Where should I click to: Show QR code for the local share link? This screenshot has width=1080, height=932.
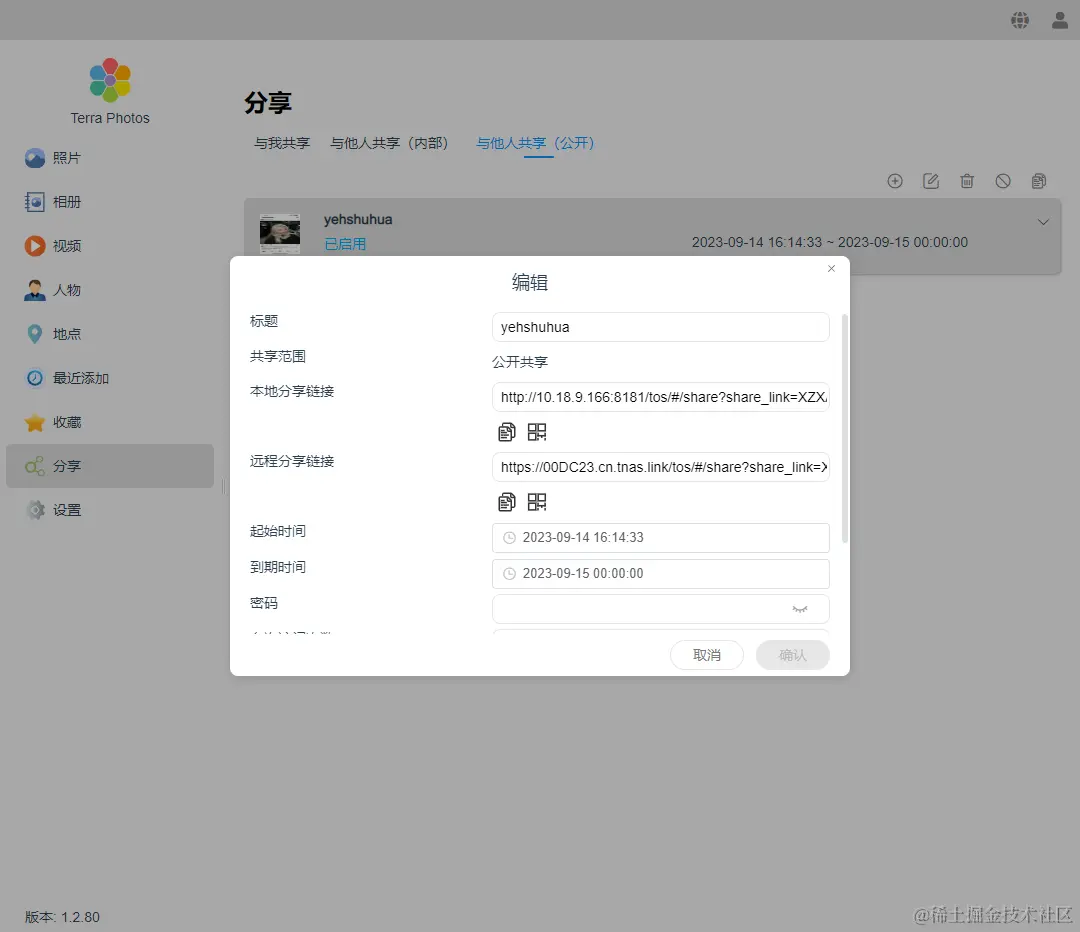pos(536,431)
